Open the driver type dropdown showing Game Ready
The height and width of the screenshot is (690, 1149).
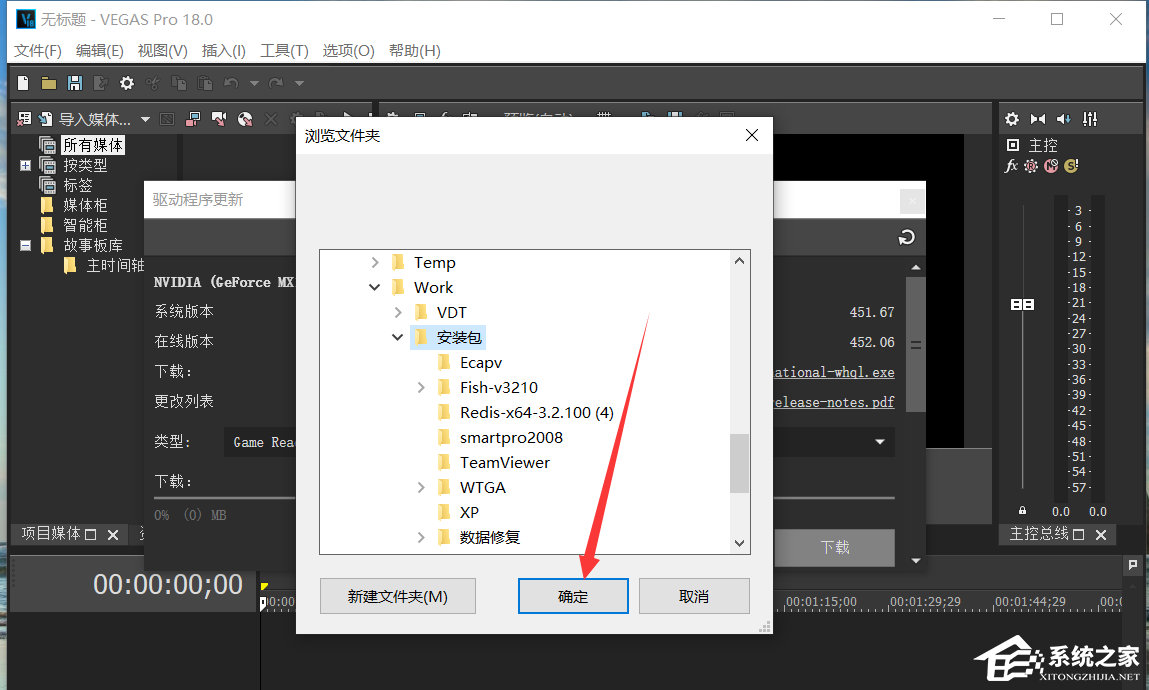pos(878,441)
